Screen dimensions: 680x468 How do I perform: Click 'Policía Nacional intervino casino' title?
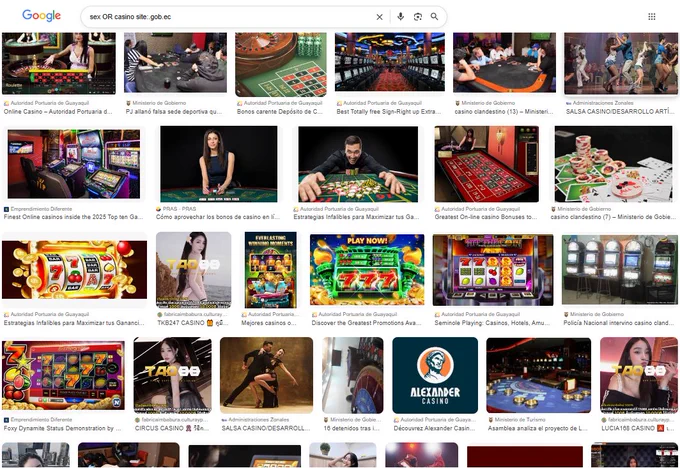coord(618,323)
